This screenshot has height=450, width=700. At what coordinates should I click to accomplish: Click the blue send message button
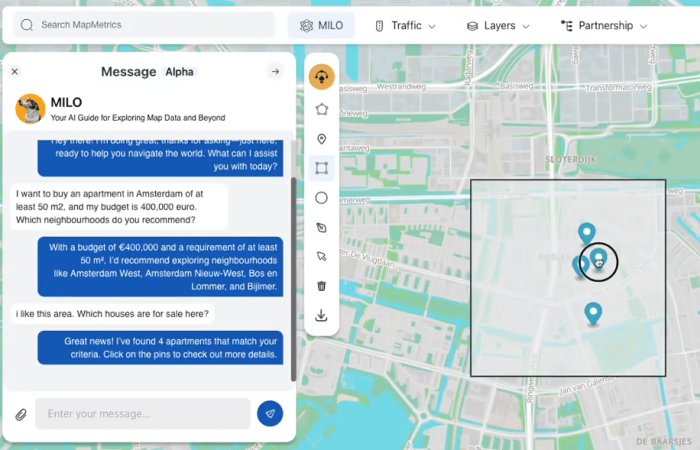(270, 413)
